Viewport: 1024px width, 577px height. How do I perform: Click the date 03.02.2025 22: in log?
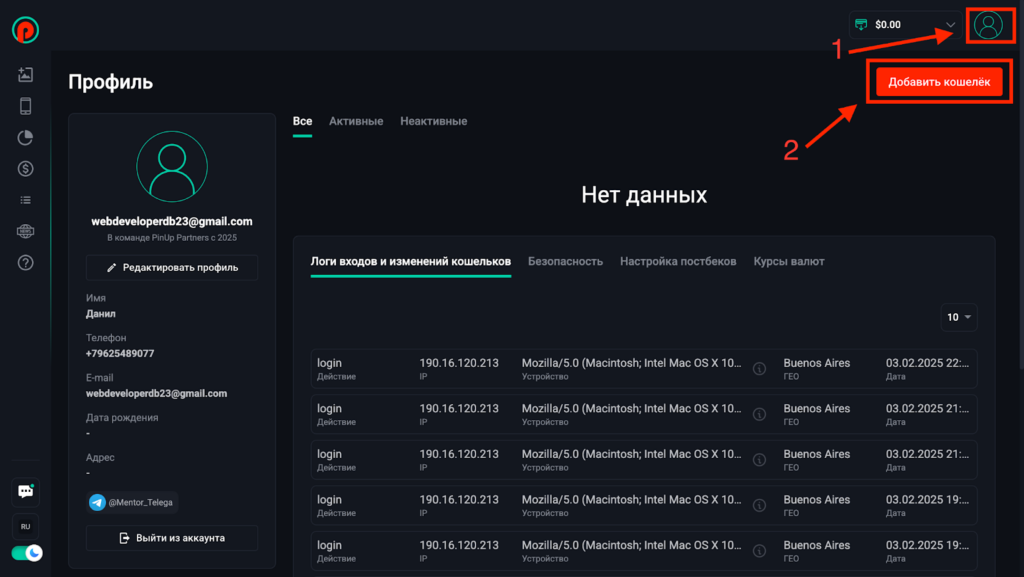pyautogui.click(x=927, y=363)
